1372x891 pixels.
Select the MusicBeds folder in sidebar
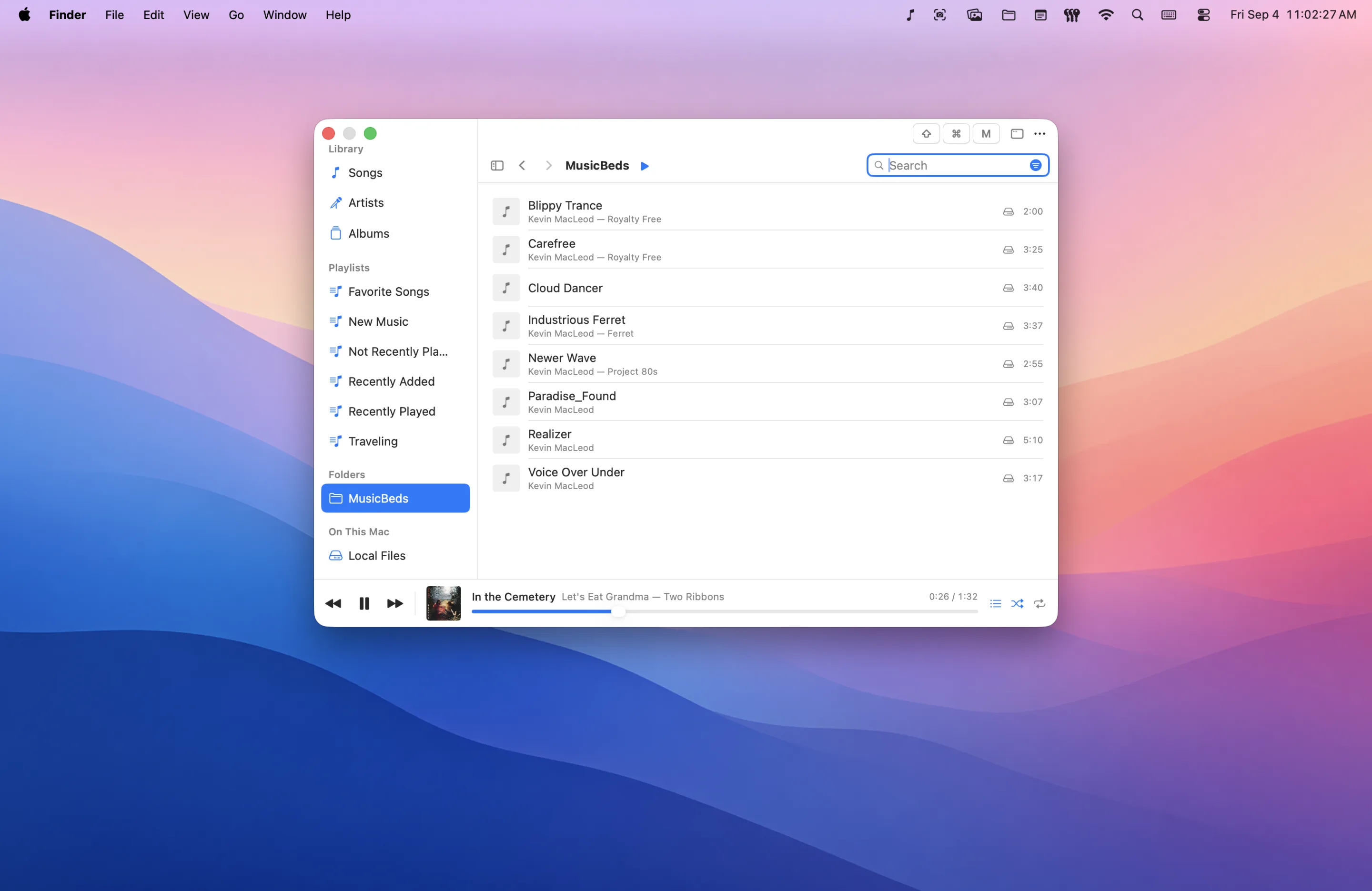395,498
